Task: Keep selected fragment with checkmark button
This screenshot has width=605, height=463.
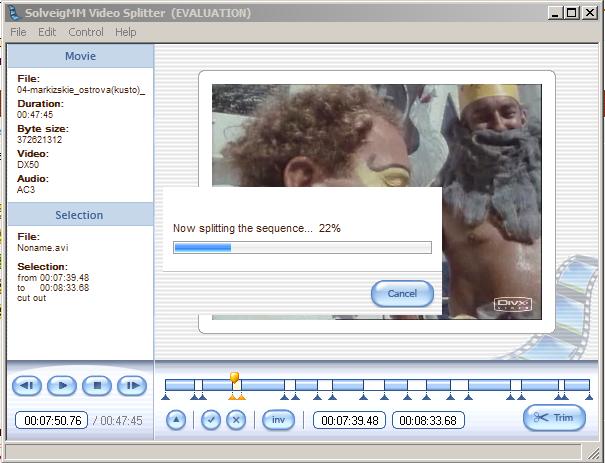Action: [x=211, y=420]
